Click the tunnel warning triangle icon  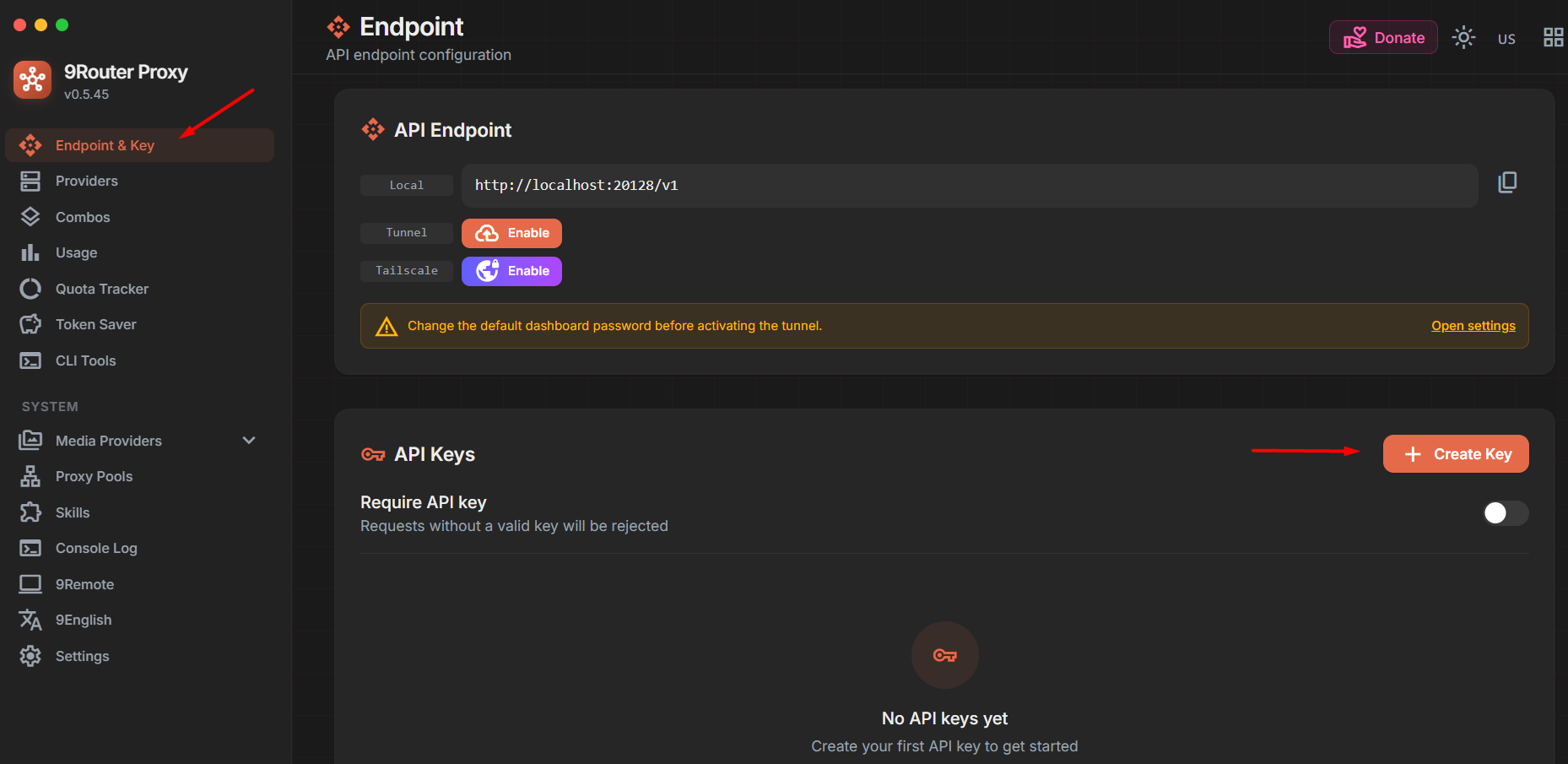click(387, 326)
